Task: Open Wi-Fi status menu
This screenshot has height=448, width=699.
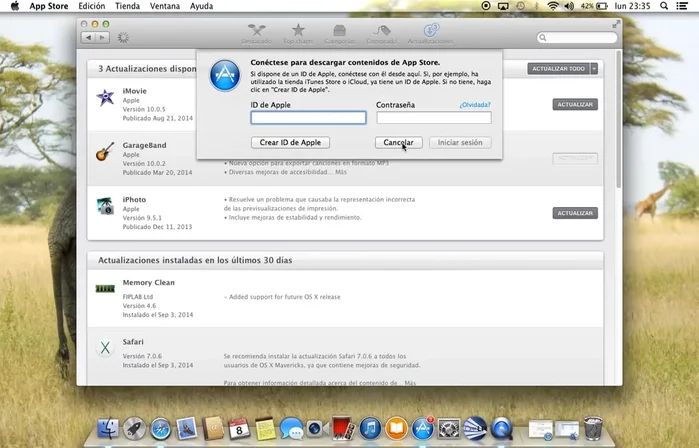Action: pyautogui.click(x=553, y=6)
